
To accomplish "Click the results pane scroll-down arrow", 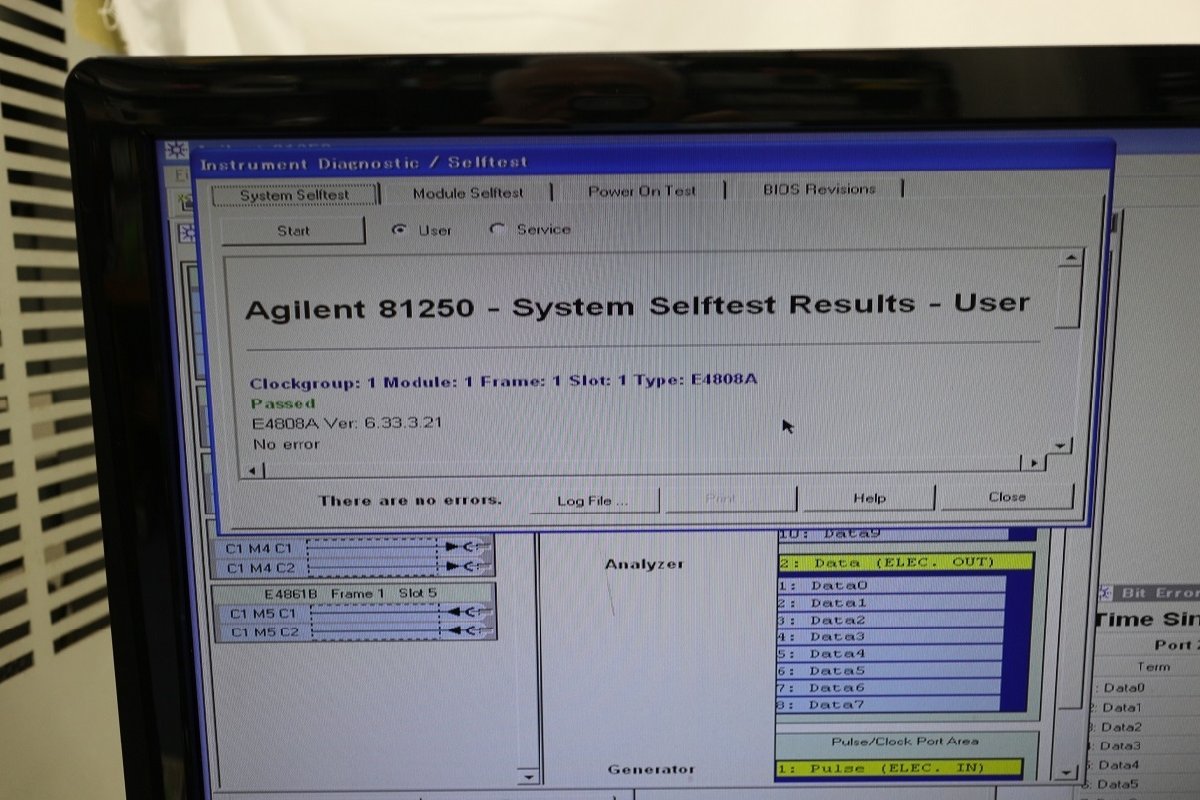I will (x=1060, y=445).
